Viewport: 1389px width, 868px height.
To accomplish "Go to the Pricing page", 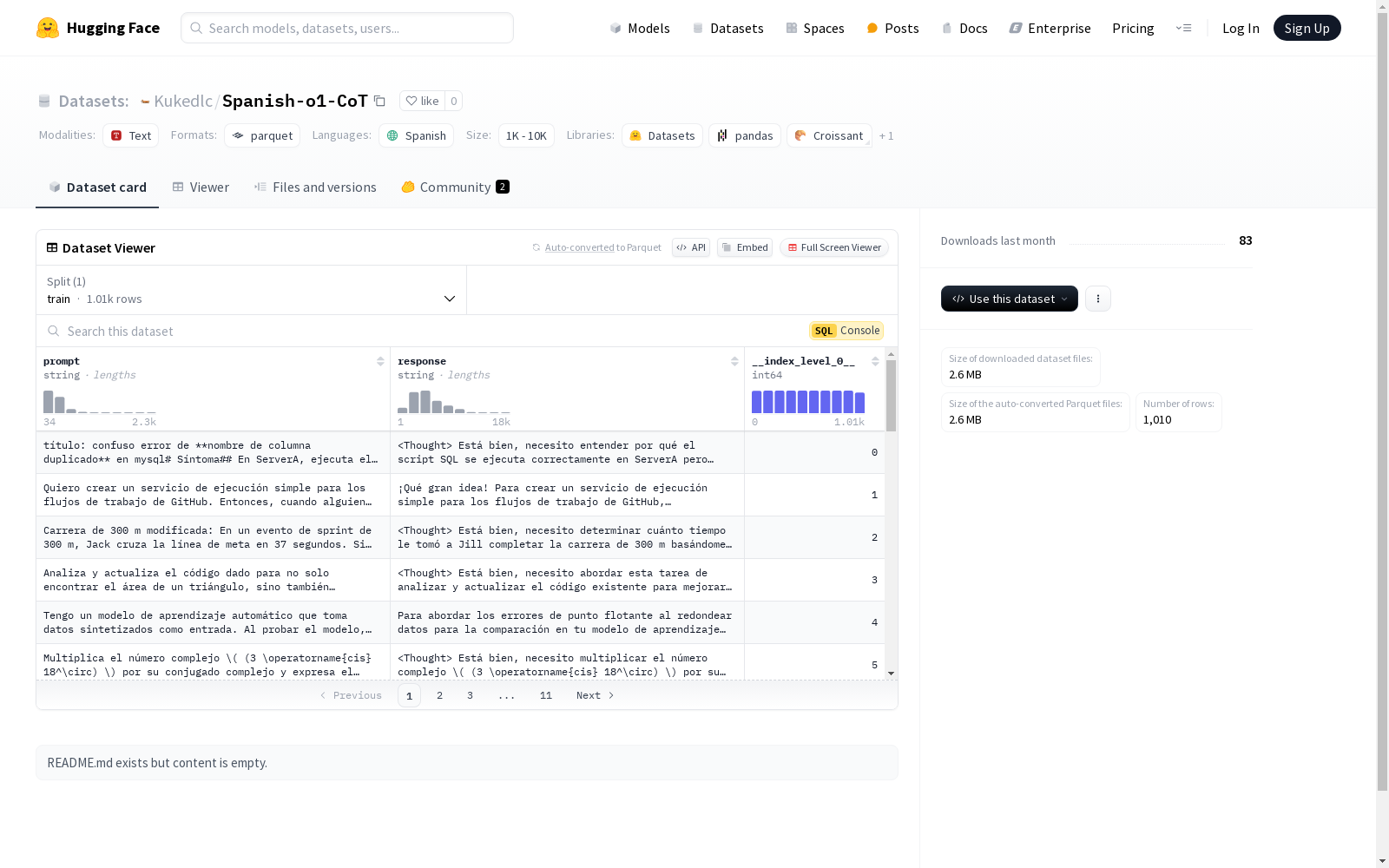I will click(x=1133, y=28).
